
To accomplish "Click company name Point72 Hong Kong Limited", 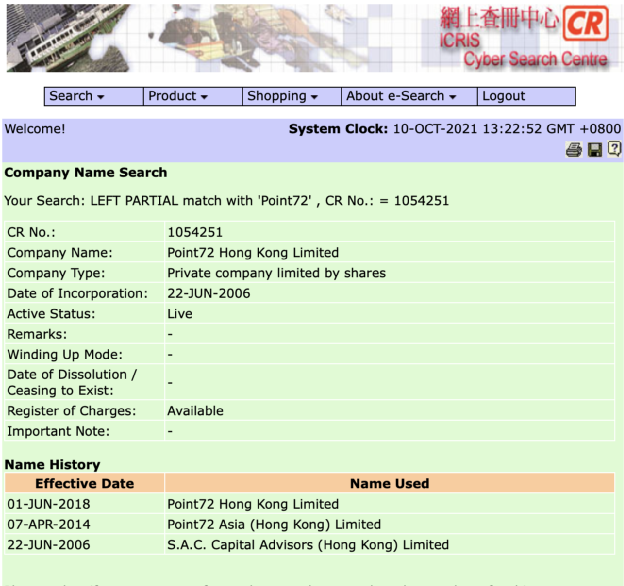I will point(253,253).
